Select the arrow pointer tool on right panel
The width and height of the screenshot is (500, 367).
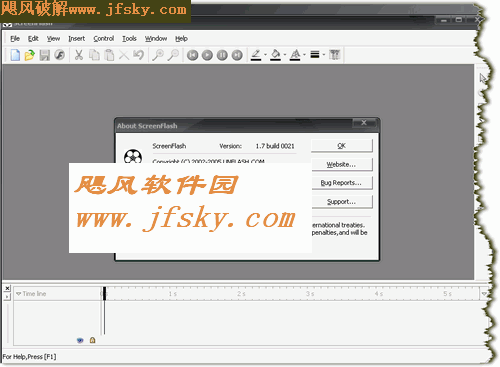tap(483, 79)
